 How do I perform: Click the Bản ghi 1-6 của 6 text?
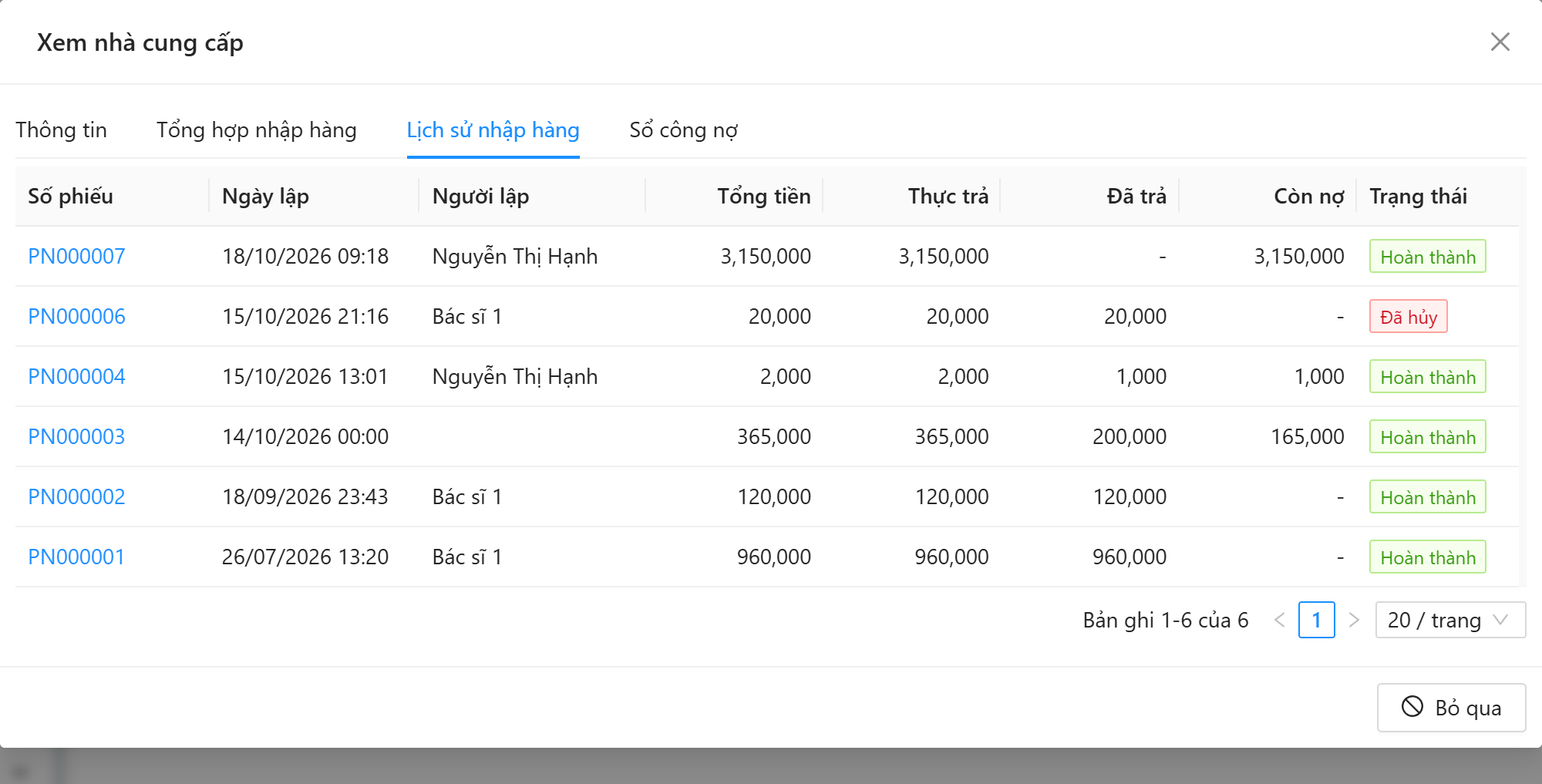click(x=1166, y=620)
